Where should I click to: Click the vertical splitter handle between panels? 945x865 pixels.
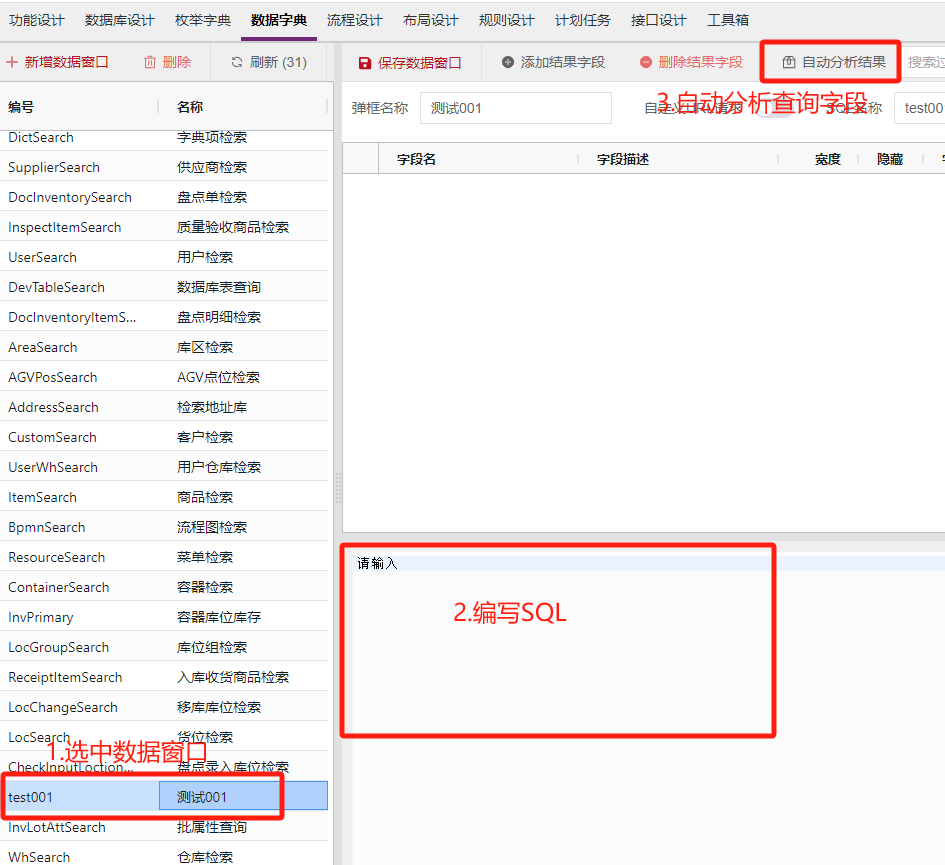(338, 487)
